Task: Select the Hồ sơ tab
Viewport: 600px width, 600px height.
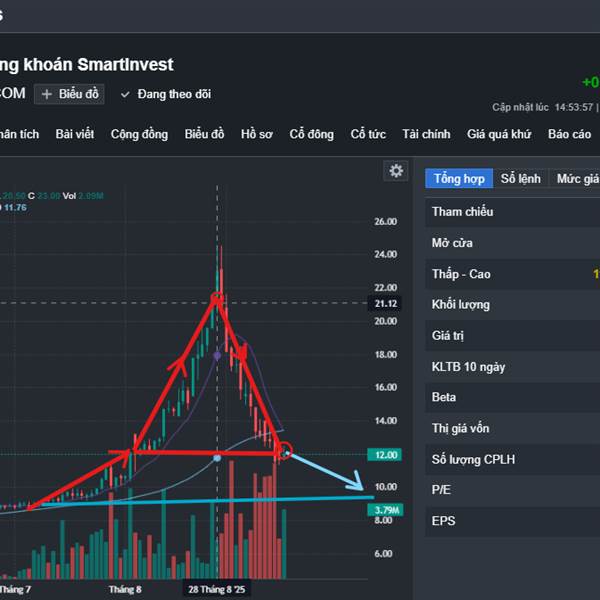Action: [257, 134]
